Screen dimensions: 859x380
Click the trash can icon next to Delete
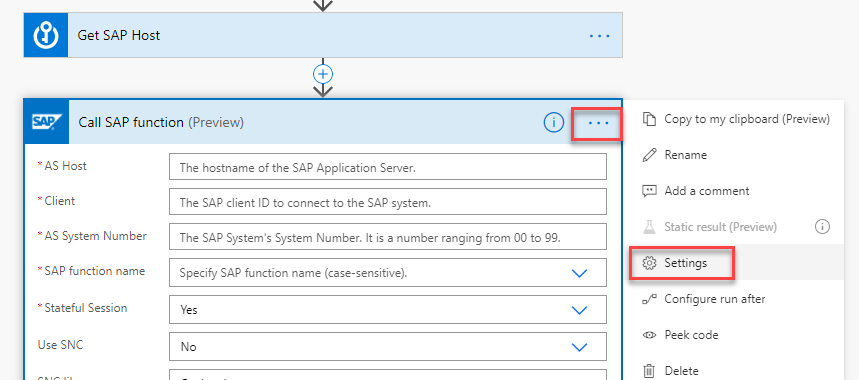[x=649, y=371]
